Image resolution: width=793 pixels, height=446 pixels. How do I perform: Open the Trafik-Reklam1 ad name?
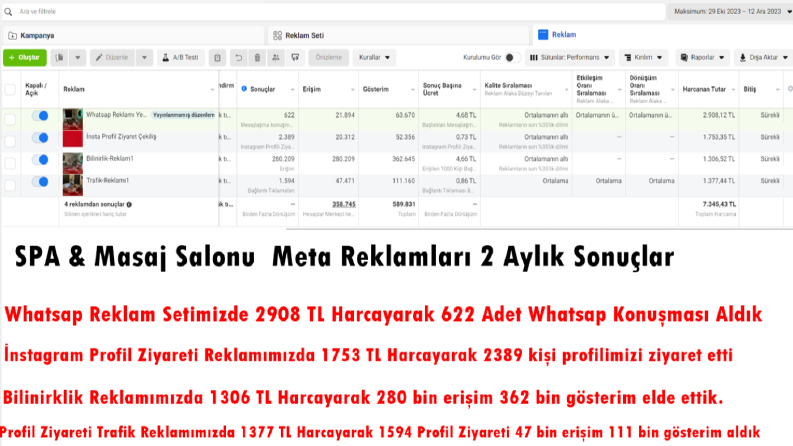point(107,181)
